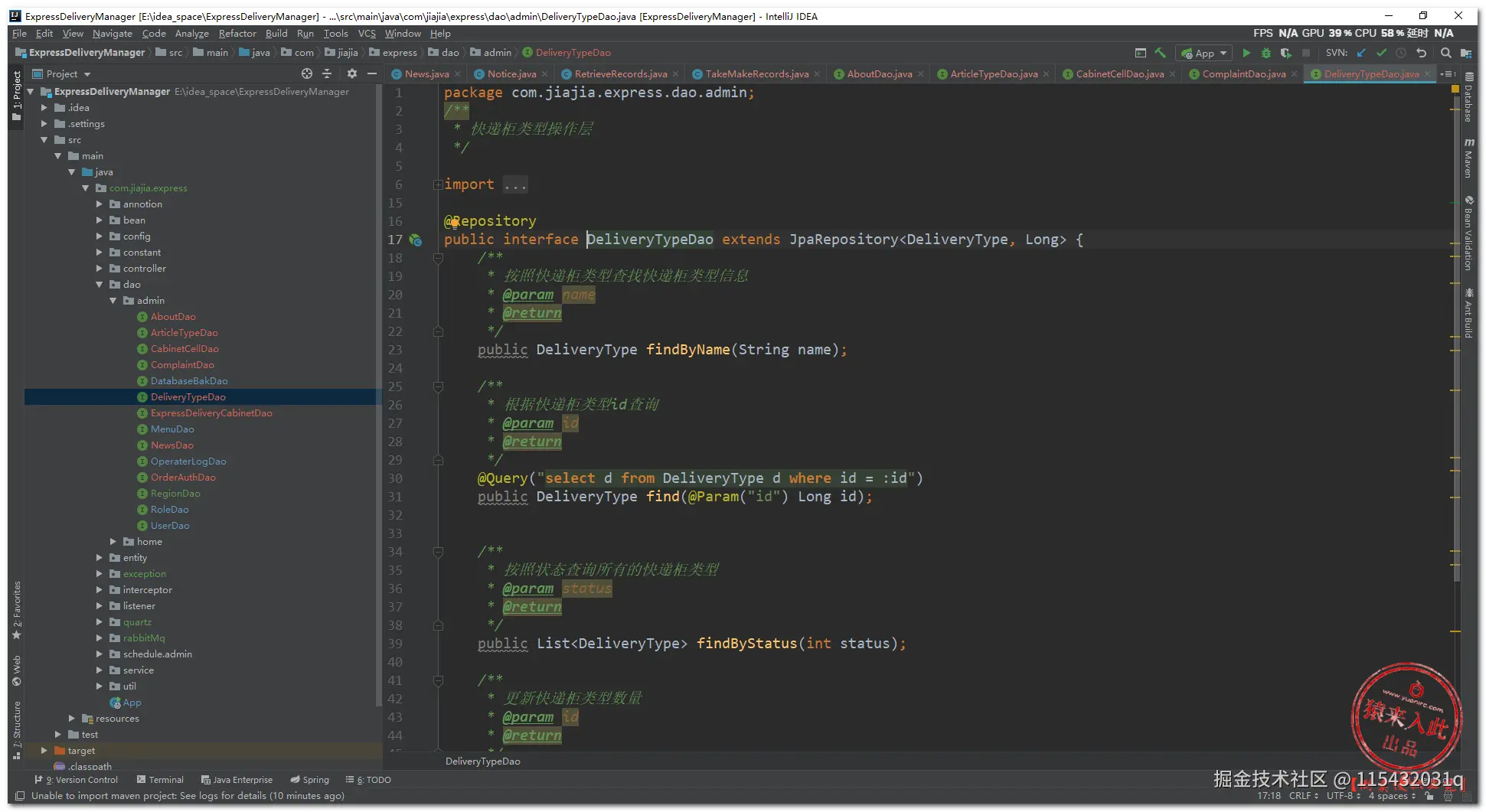
Task: Toggle the Terminal tool window
Action: pyautogui.click(x=160, y=780)
